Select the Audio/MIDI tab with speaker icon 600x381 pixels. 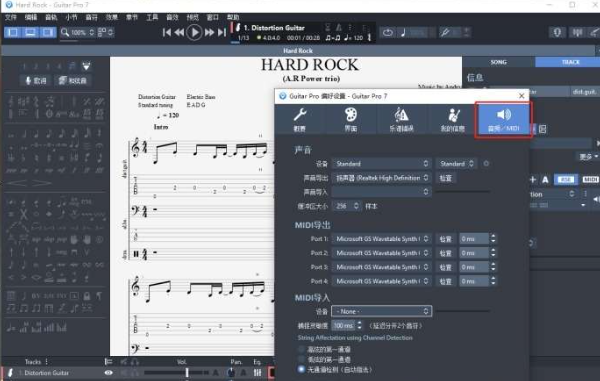click(x=503, y=119)
